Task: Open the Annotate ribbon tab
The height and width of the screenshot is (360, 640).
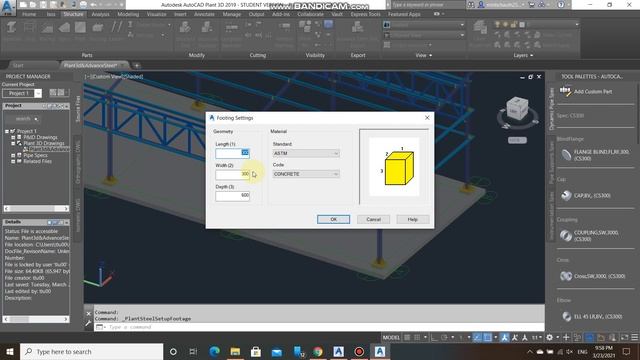Action: 204,14
